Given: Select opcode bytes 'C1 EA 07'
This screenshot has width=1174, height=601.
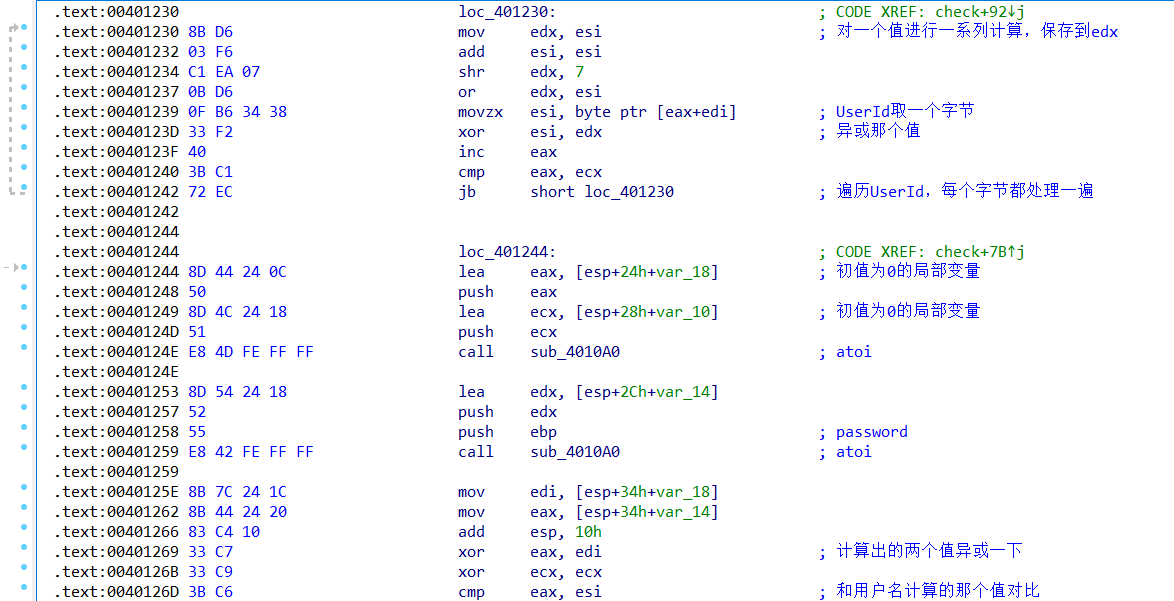Looking at the screenshot, I should pos(224,72).
